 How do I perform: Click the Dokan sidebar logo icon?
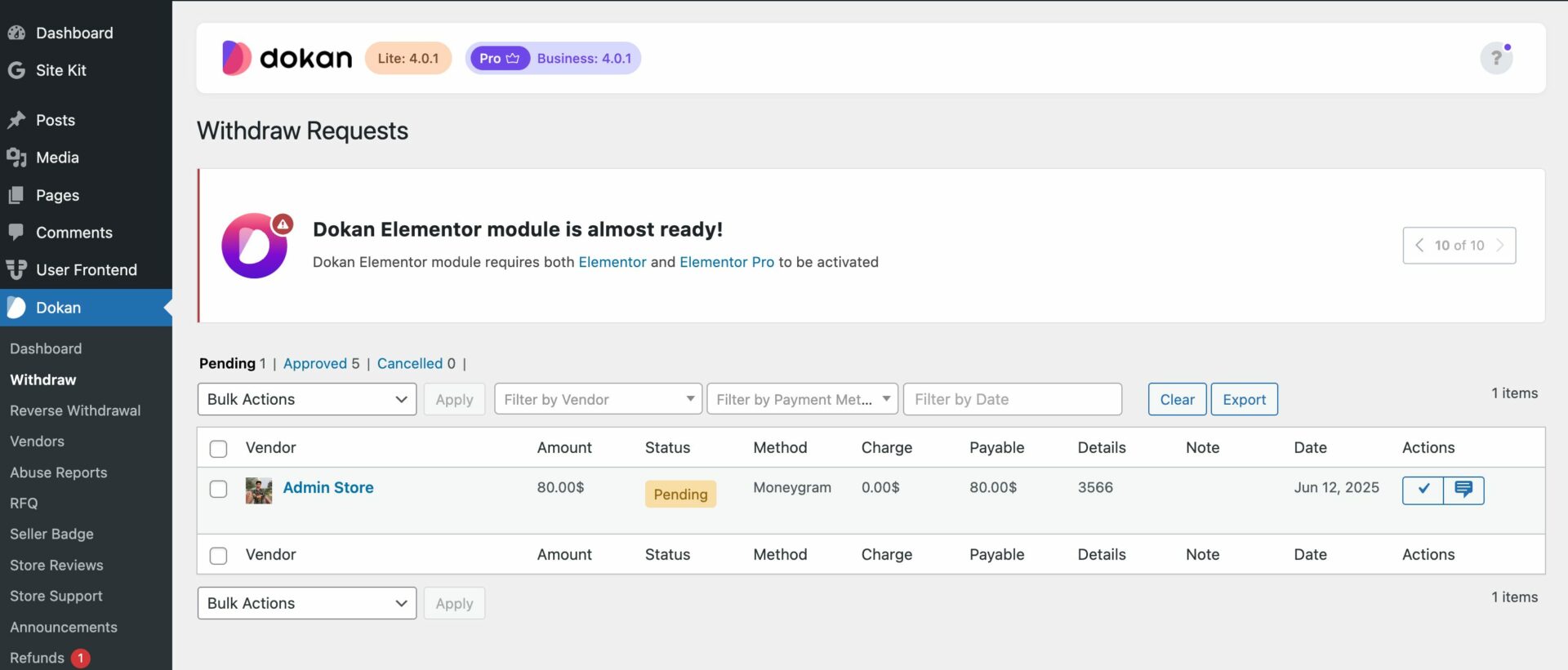[x=16, y=308]
